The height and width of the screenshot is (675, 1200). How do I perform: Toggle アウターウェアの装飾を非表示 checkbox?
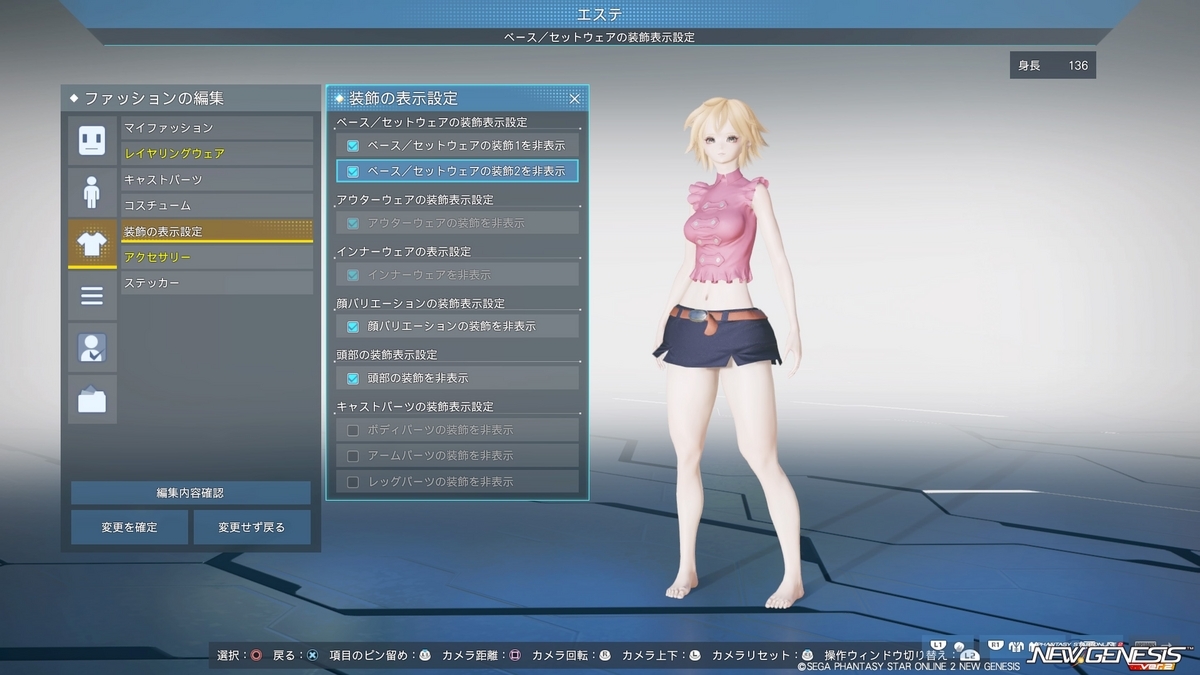pyautogui.click(x=352, y=223)
